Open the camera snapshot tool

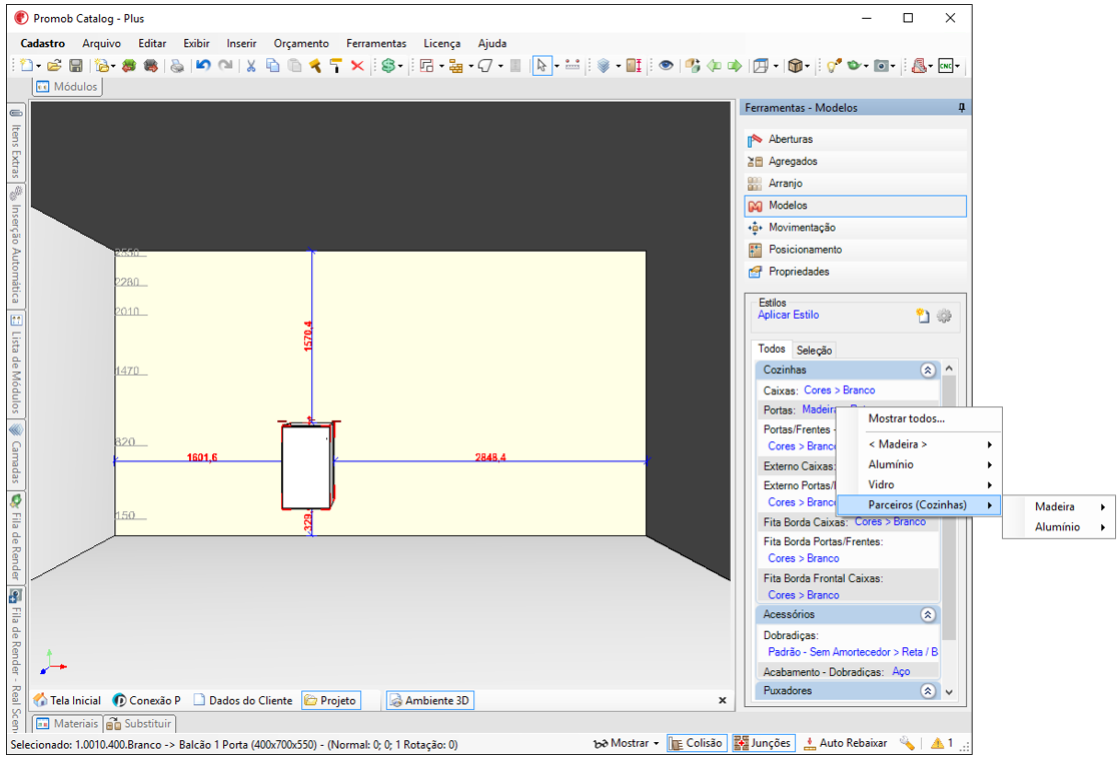click(x=881, y=66)
